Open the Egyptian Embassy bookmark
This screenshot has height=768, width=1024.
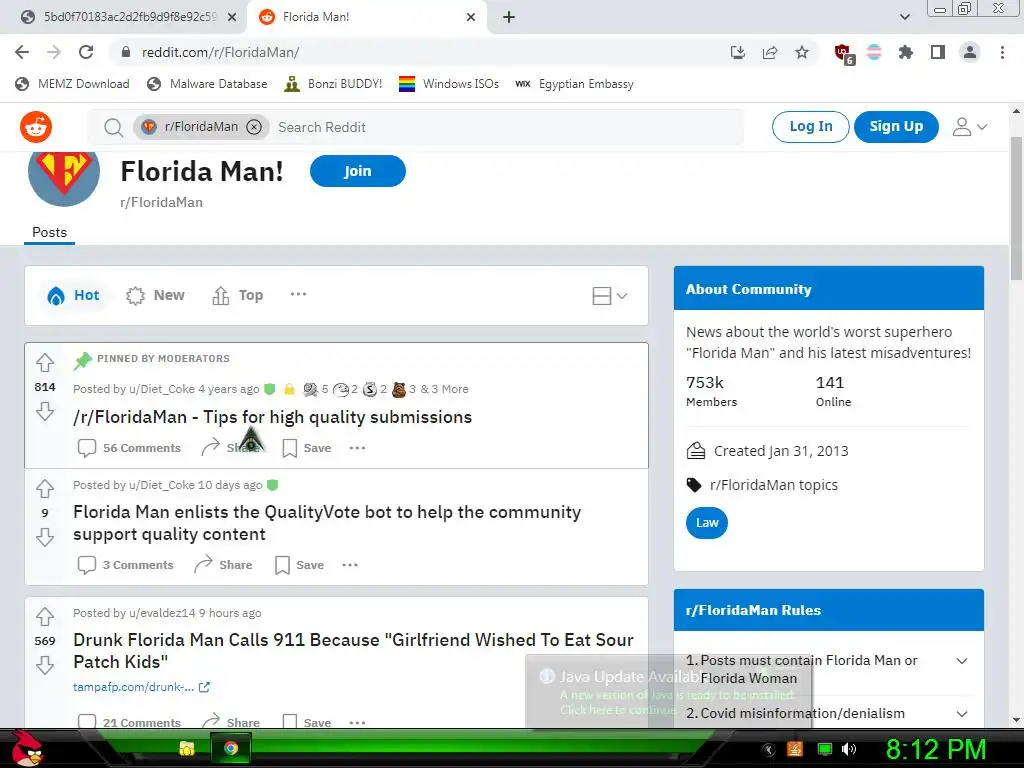coord(575,84)
